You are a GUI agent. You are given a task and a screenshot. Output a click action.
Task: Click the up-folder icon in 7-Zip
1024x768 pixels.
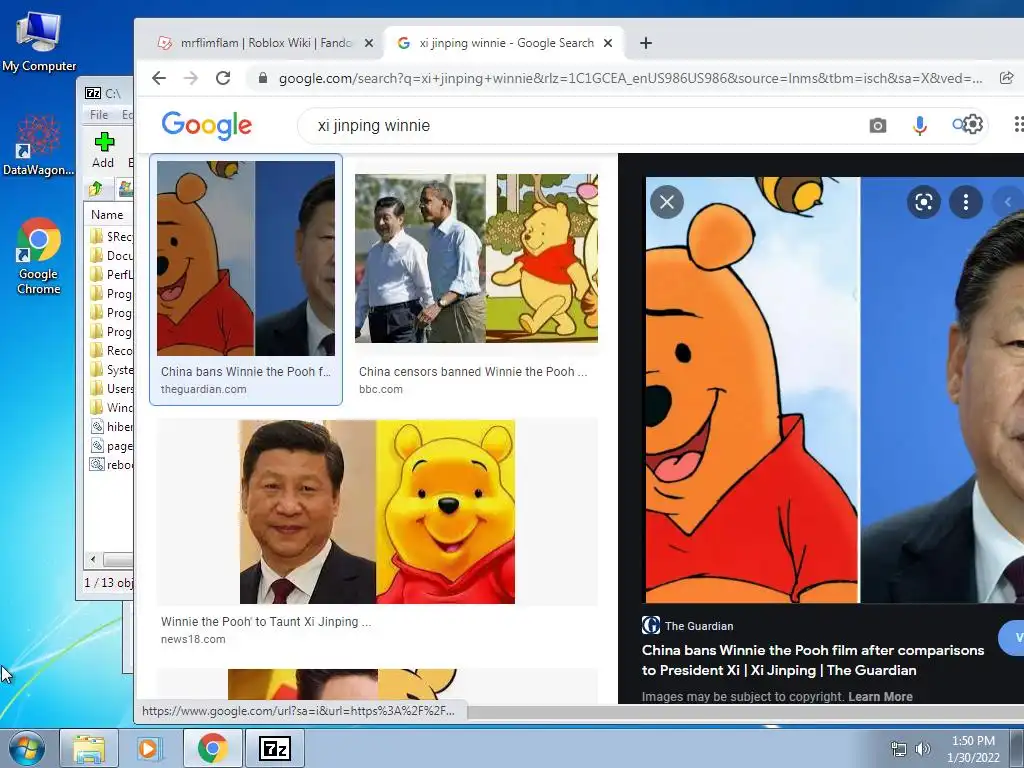(x=96, y=189)
